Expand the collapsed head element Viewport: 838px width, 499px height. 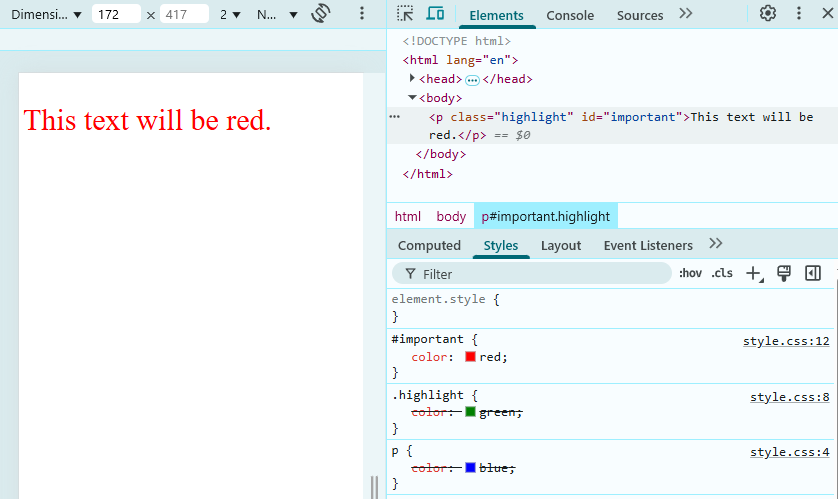[x=412, y=78]
